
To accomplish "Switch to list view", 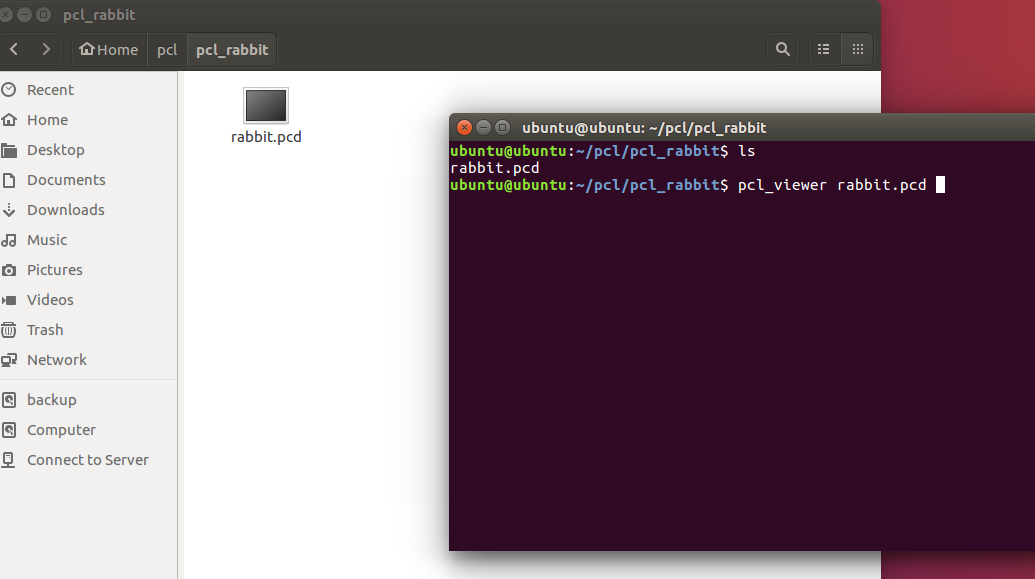I will 824,50.
